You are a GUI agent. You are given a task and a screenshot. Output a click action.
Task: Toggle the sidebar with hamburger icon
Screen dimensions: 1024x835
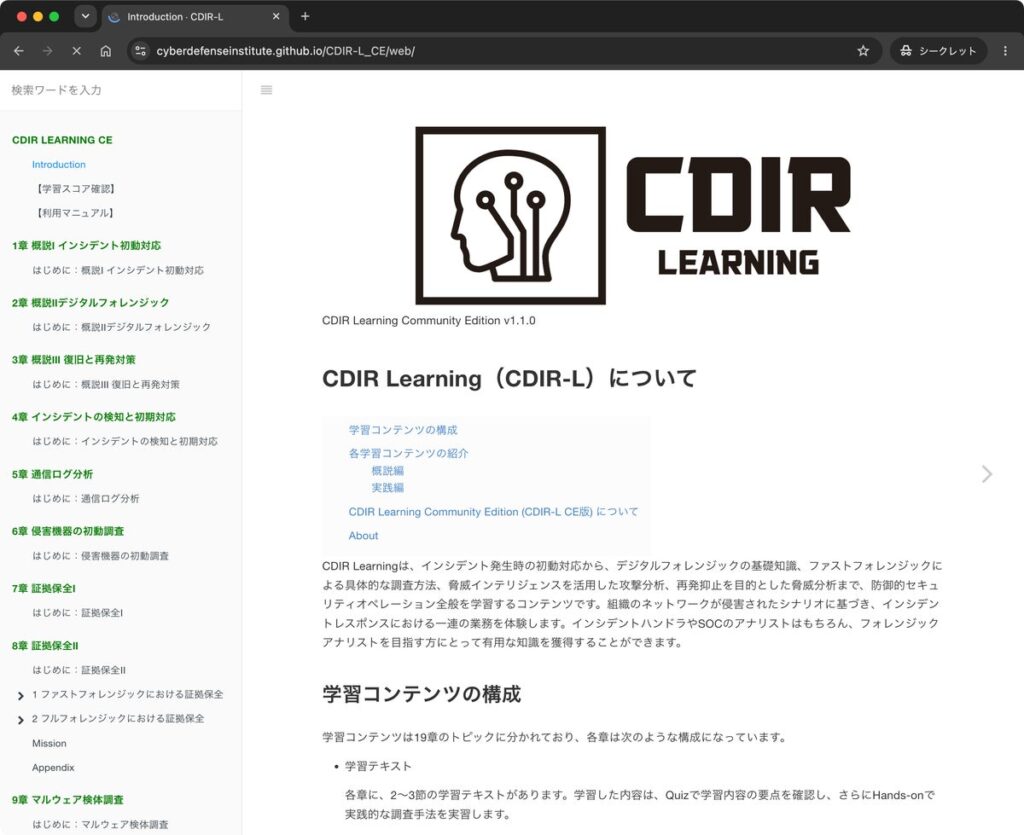(x=266, y=90)
